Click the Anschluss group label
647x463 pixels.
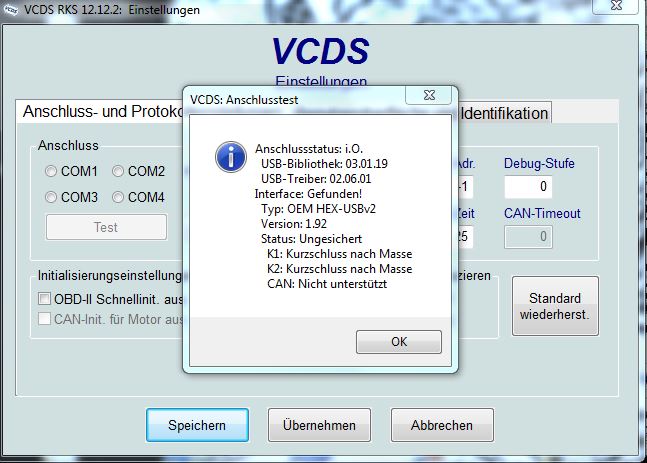68,145
